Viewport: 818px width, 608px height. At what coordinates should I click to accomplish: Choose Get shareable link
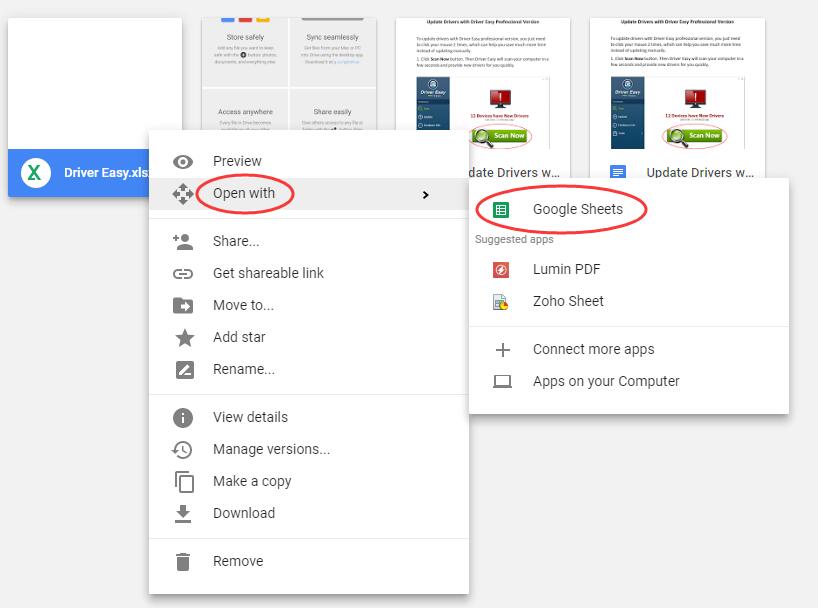pyautogui.click(x=268, y=274)
